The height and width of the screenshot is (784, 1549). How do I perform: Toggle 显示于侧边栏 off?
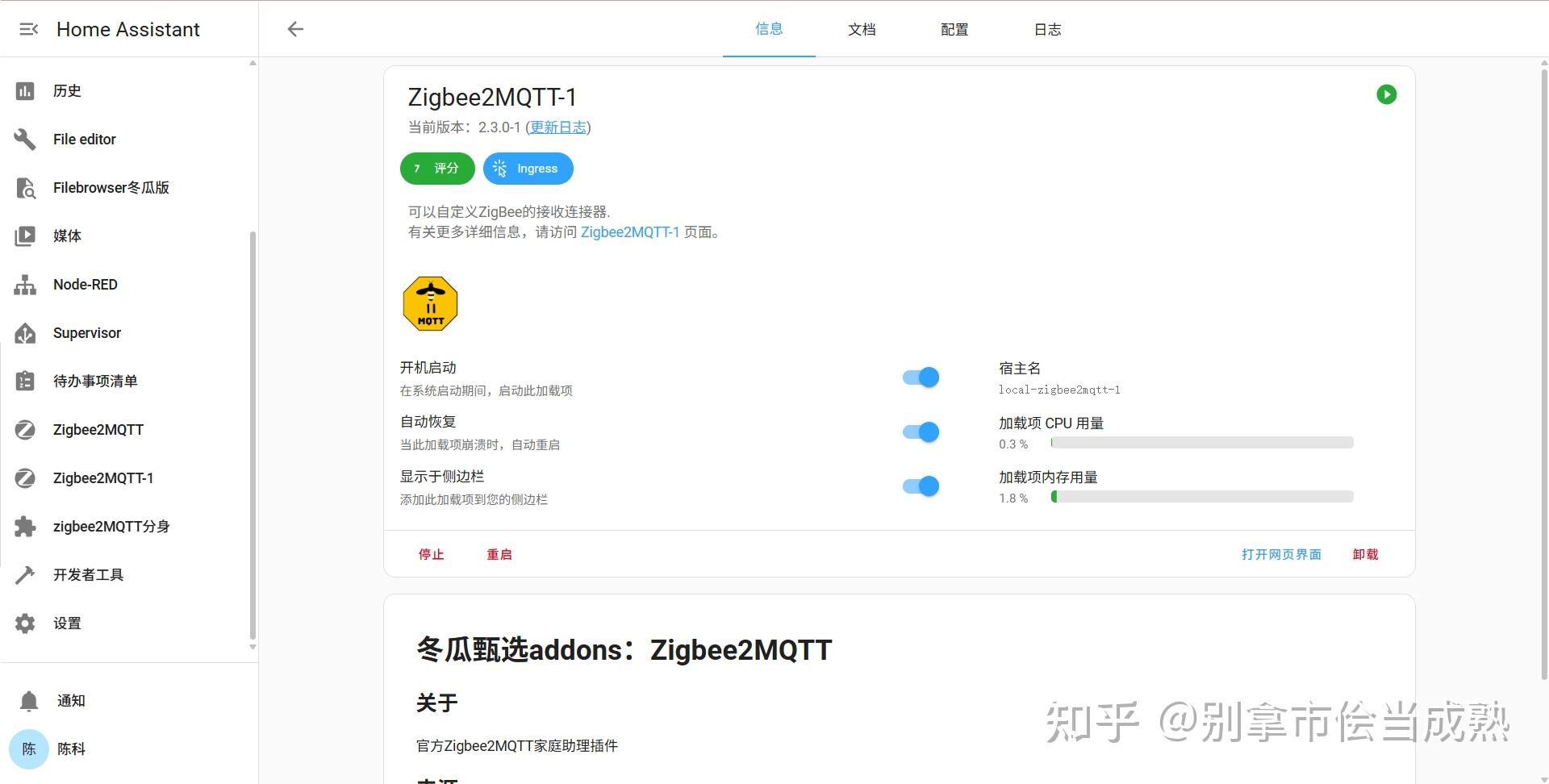pyautogui.click(x=920, y=486)
